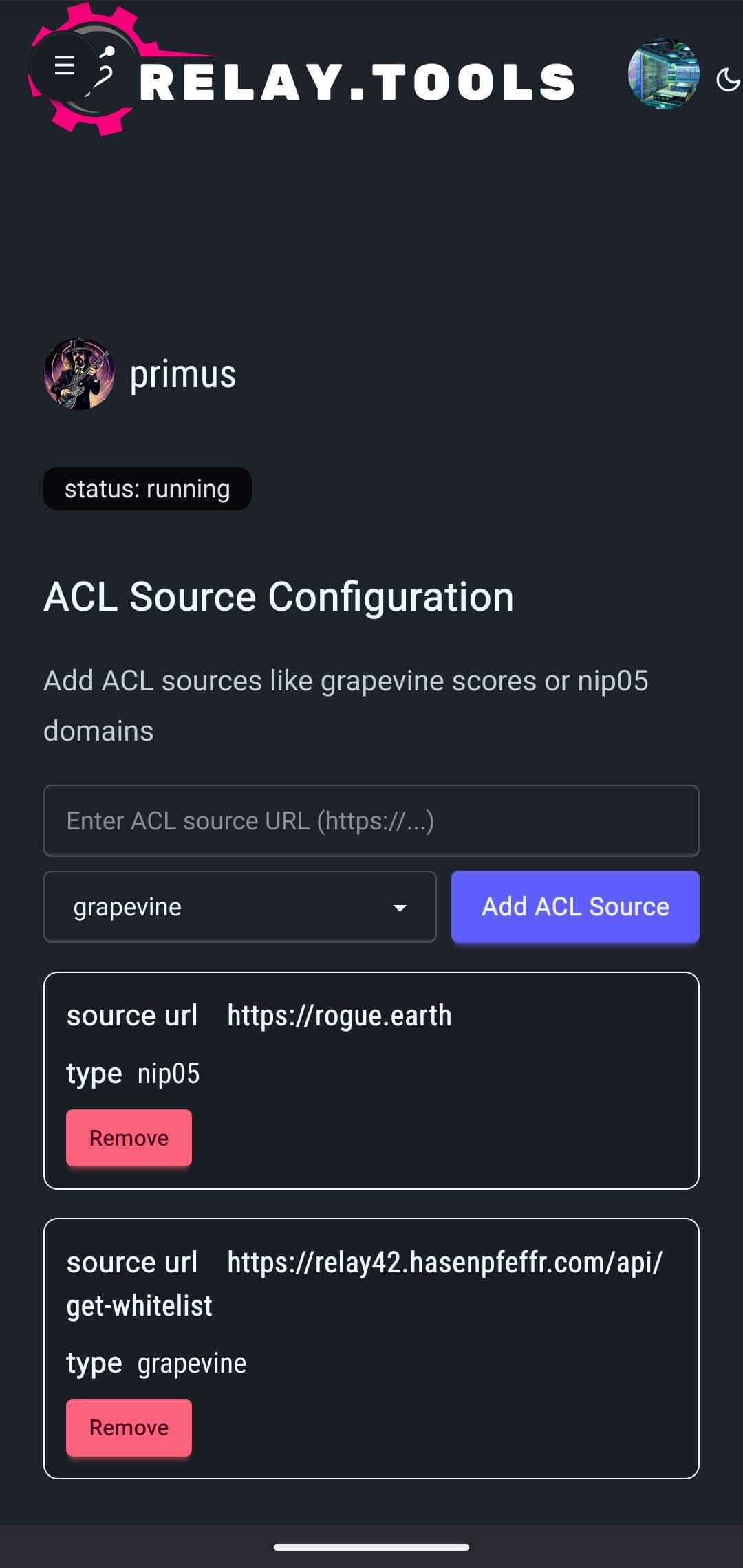Click the RELAY.TOOLS logo text

357,83
